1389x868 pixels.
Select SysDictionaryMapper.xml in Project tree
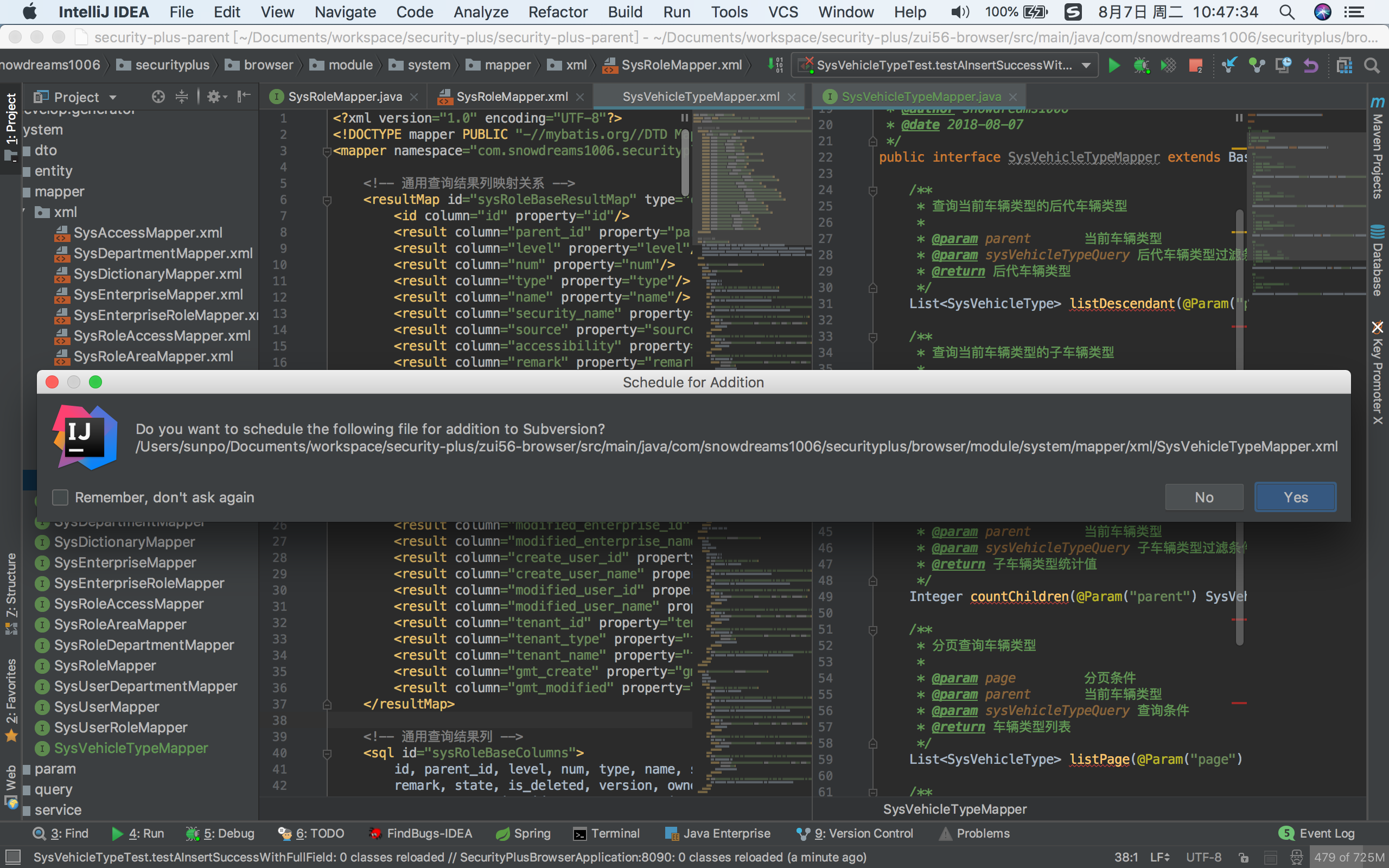pyautogui.click(x=157, y=274)
